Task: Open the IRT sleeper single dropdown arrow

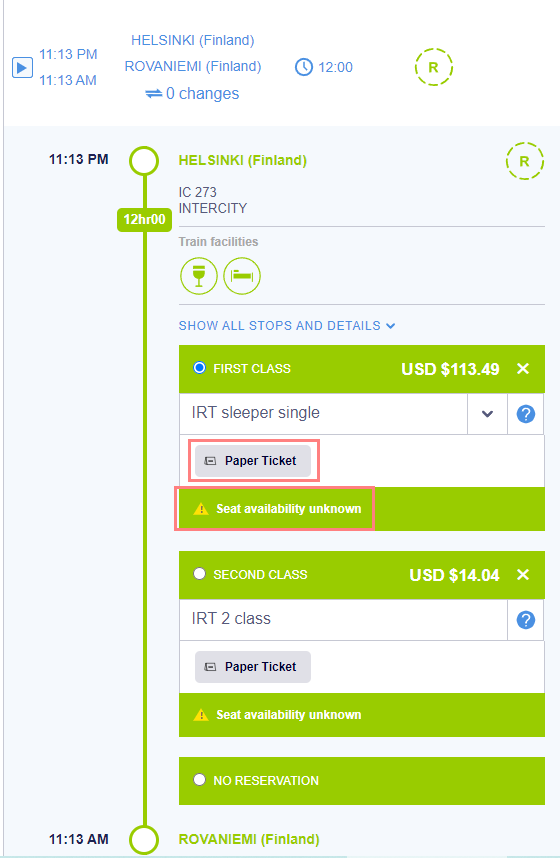Action: [487, 414]
